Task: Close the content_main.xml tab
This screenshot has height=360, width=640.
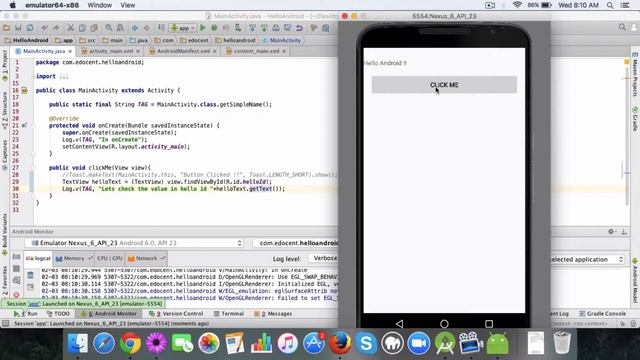Action: click(284, 51)
